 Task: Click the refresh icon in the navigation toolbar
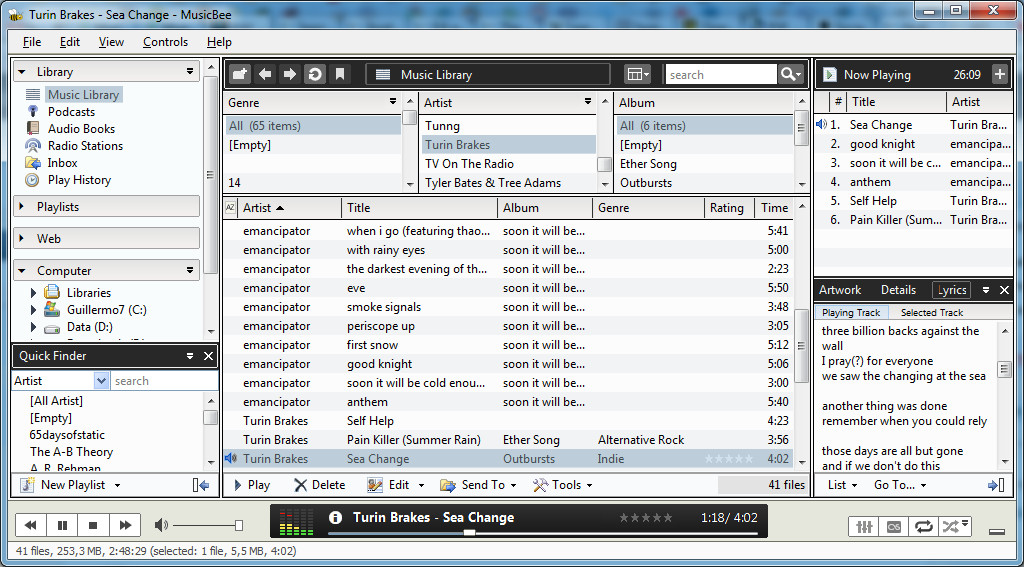point(315,74)
